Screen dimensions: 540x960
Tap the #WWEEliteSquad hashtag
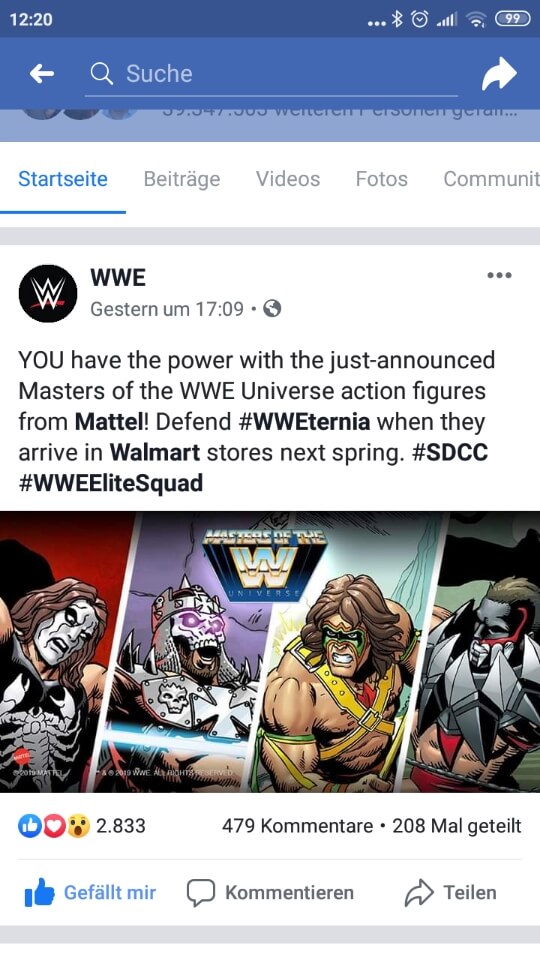click(111, 483)
